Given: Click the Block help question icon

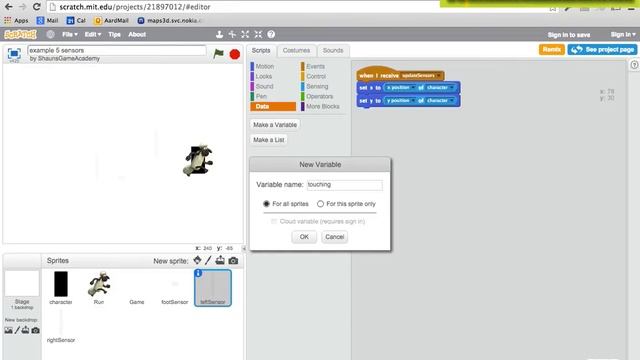Looking at the screenshot, I should click(271, 35).
